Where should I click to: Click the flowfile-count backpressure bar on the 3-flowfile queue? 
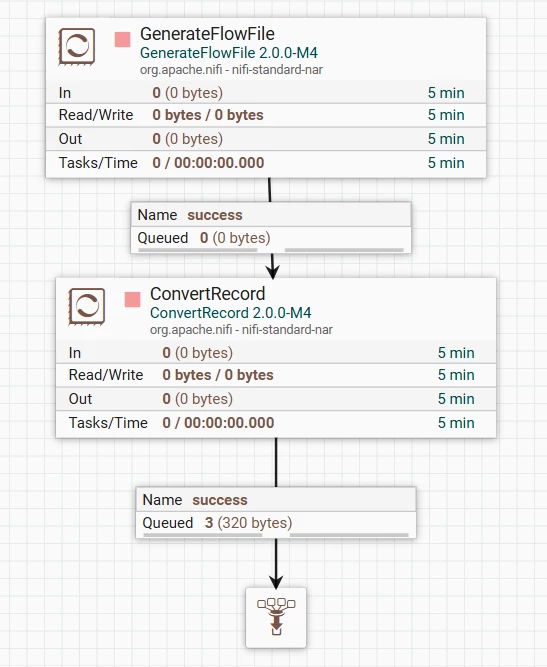point(203,535)
